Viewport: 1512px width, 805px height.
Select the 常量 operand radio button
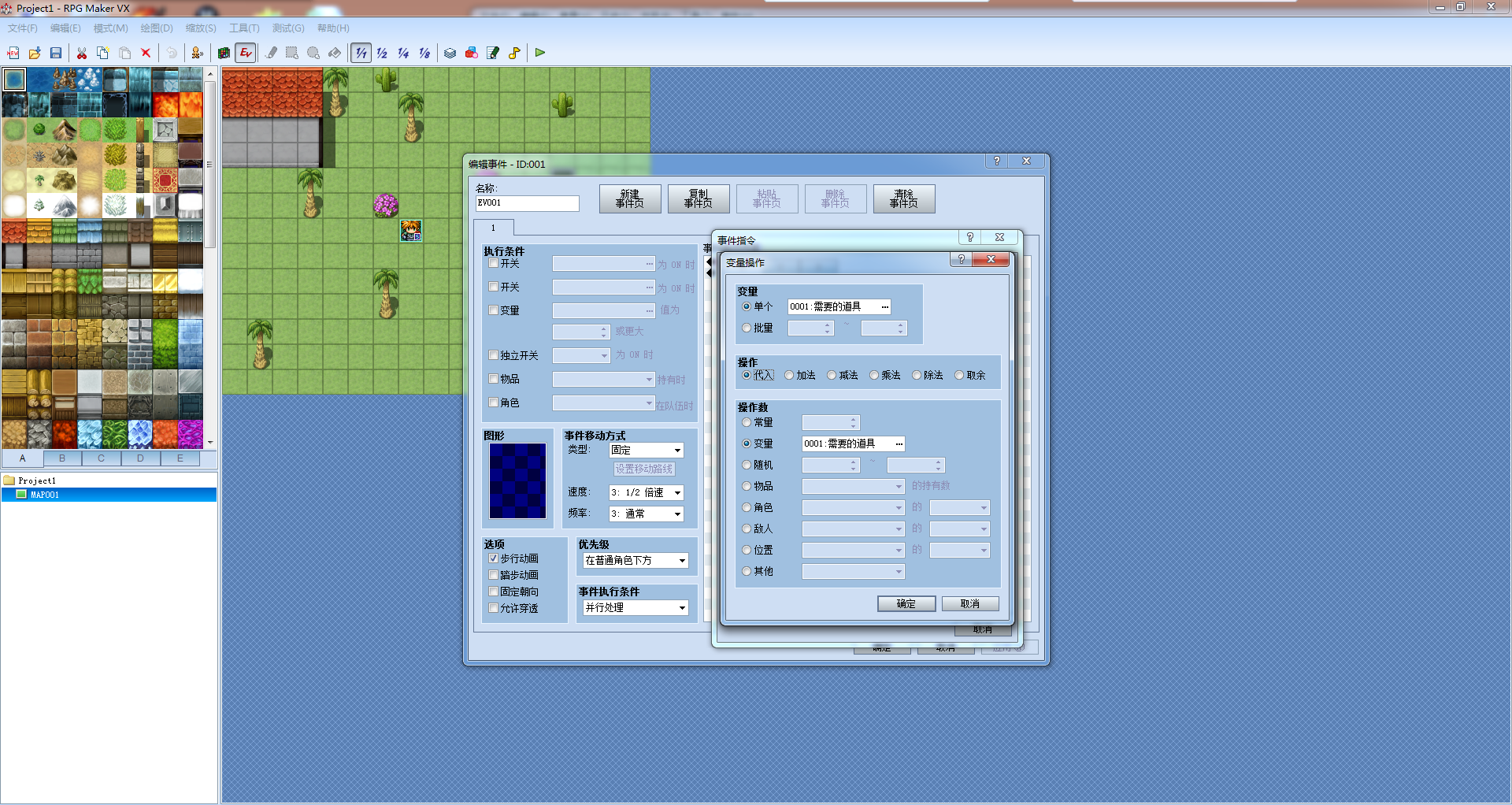tap(747, 423)
